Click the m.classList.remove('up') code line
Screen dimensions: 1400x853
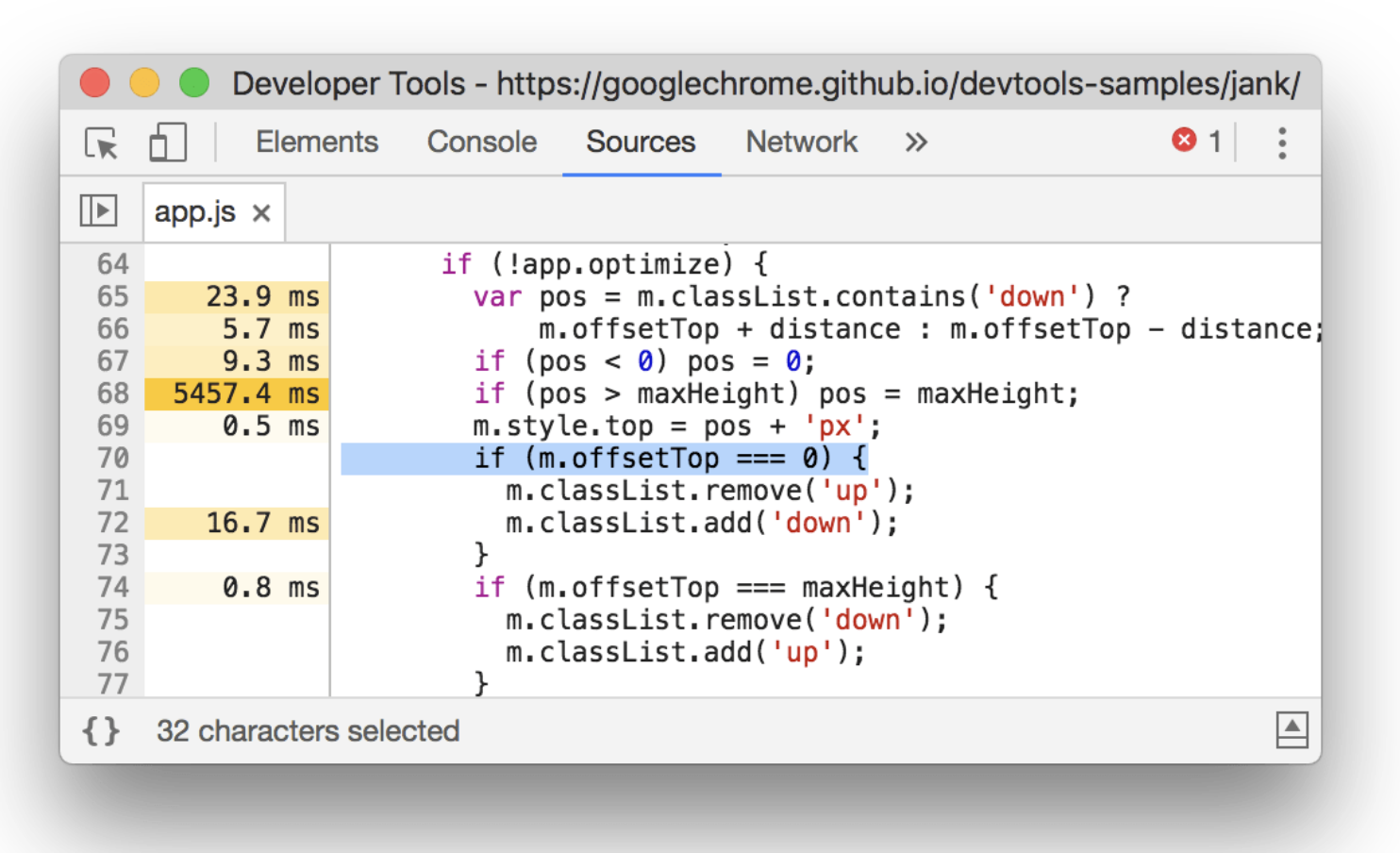click(x=710, y=491)
